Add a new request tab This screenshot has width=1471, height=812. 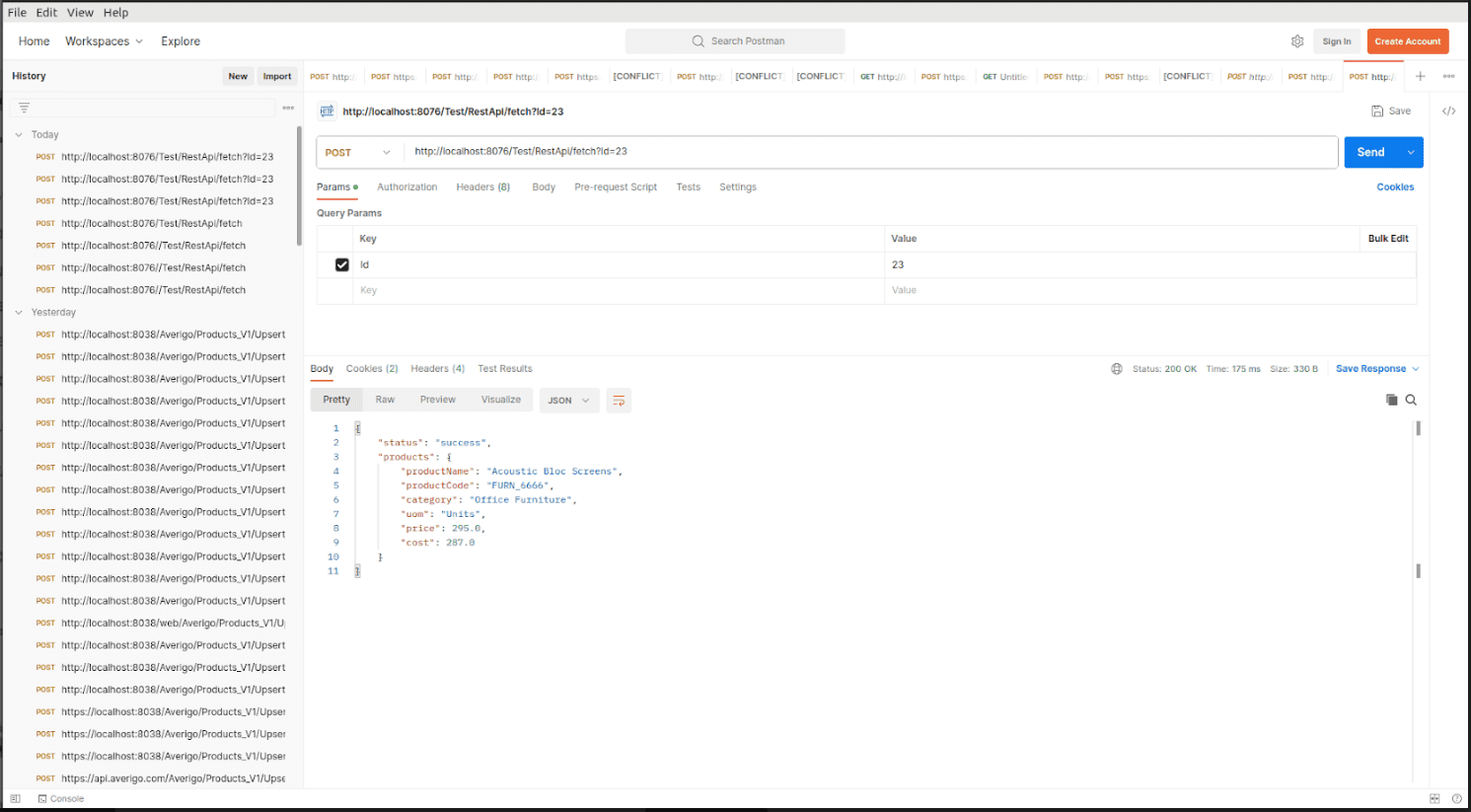click(1420, 76)
